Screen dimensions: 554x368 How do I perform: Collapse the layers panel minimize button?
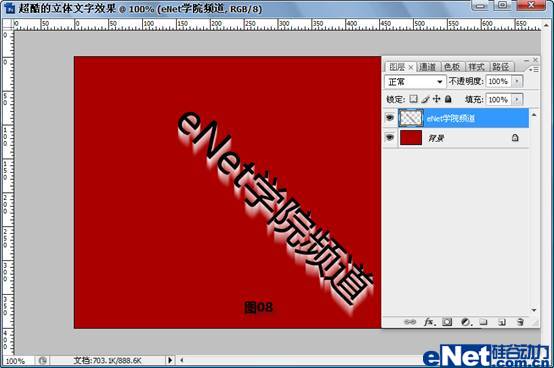[526, 60]
